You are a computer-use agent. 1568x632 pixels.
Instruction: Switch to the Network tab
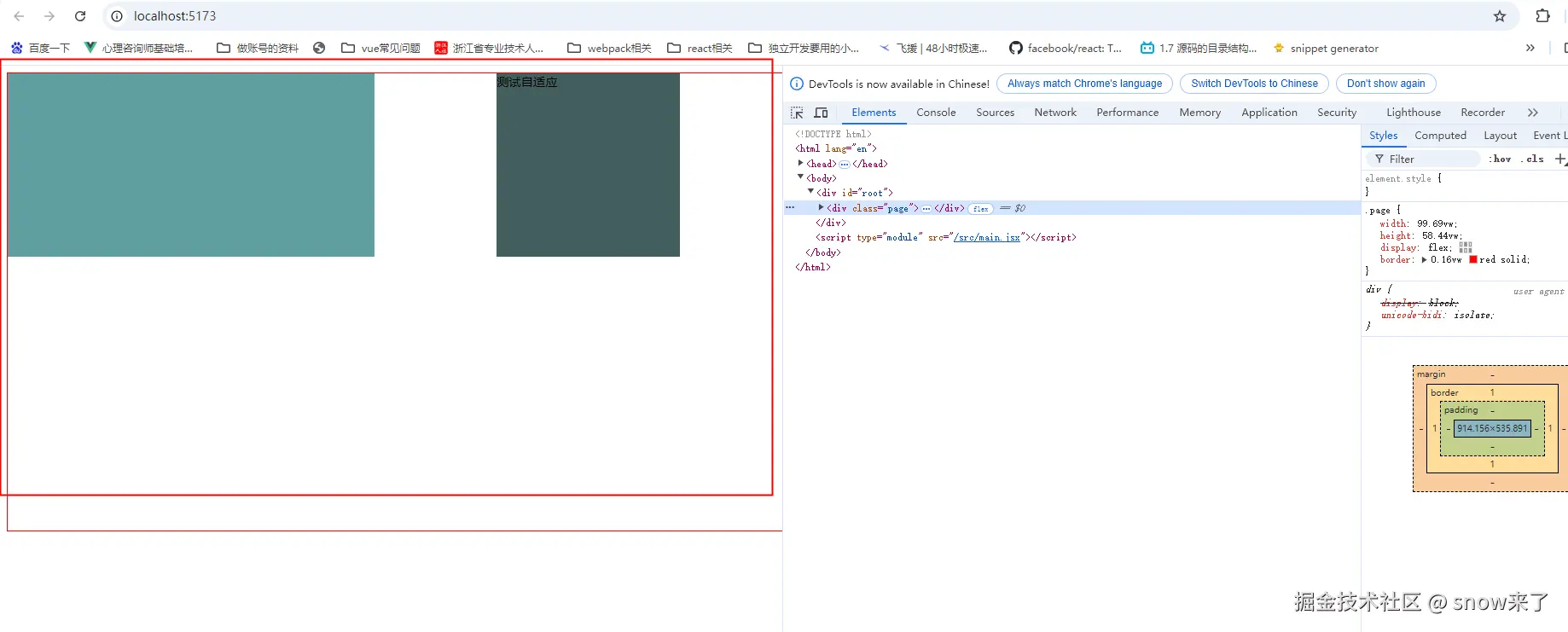1055,113
